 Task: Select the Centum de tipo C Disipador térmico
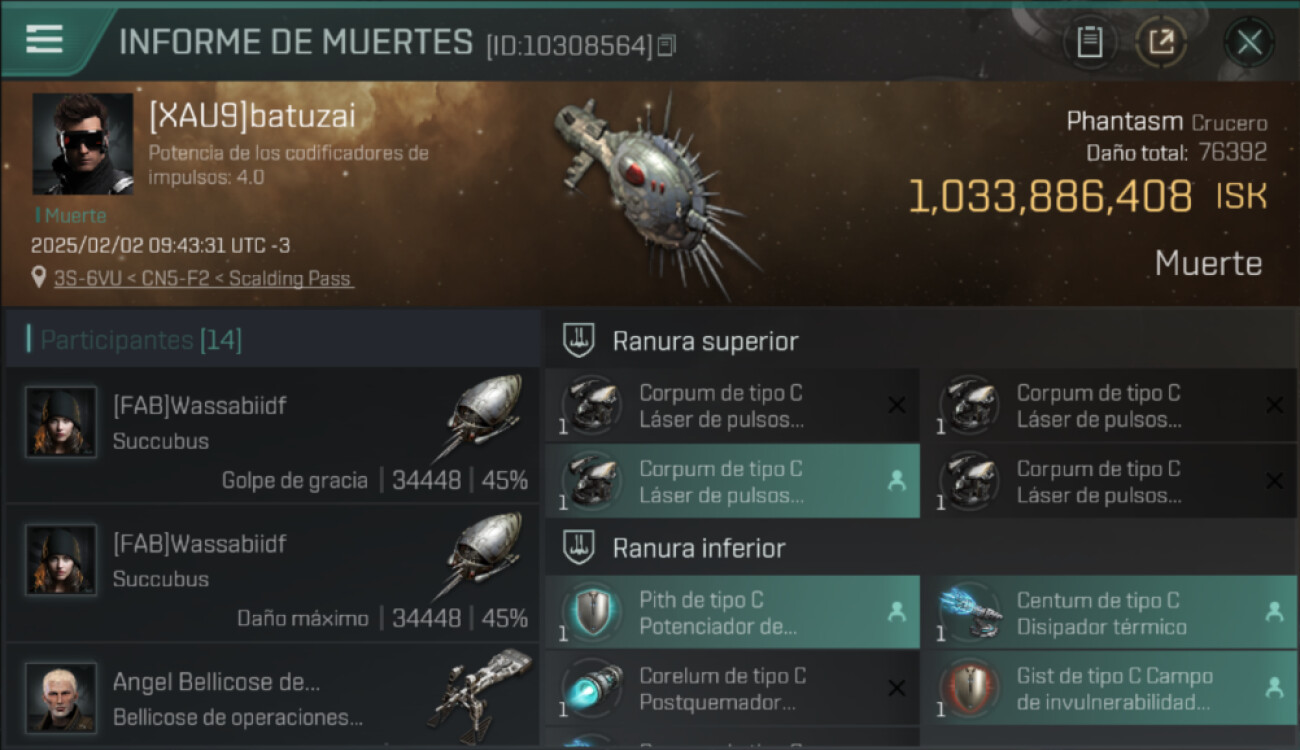coord(1110,612)
